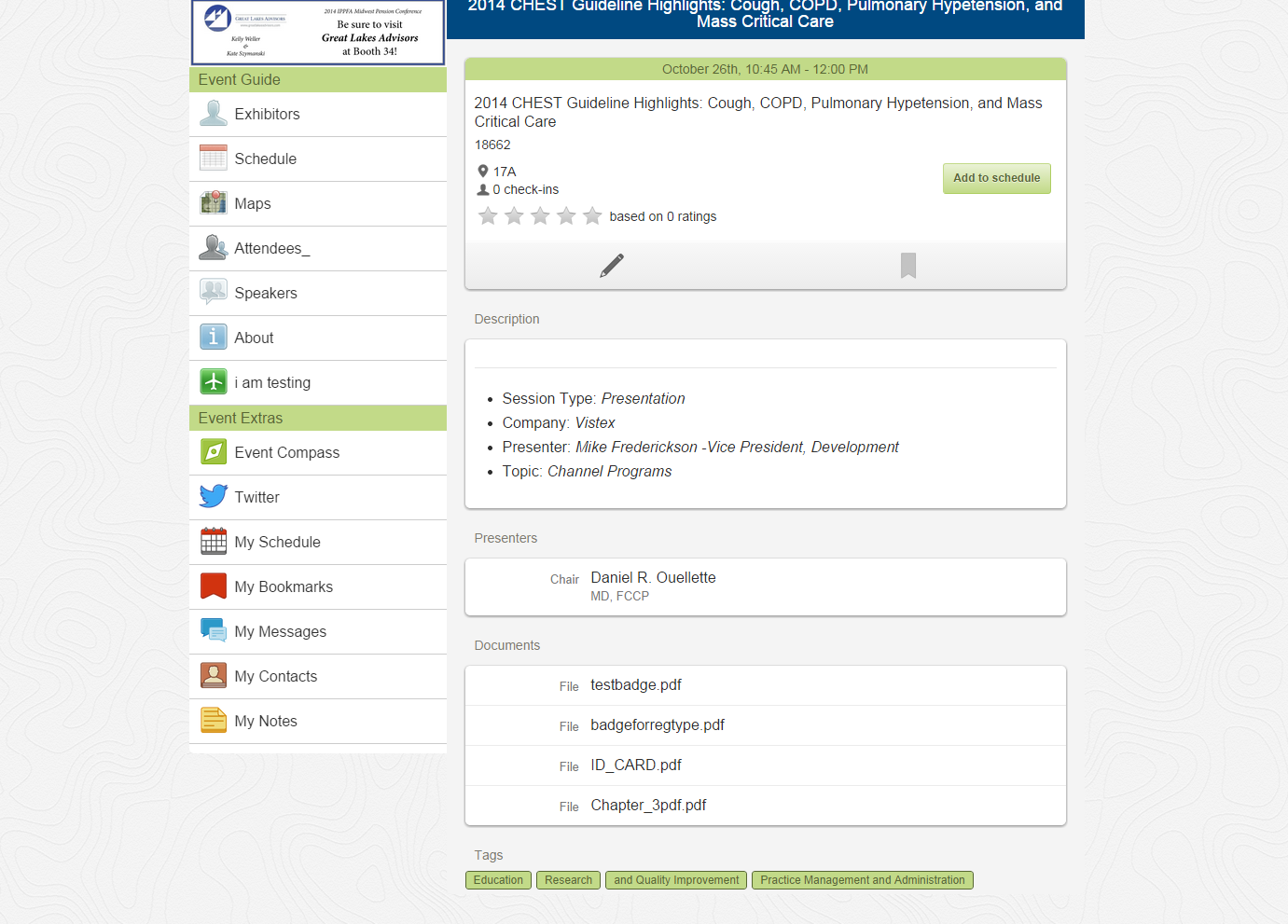View the Speakers page
The height and width of the screenshot is (924, 1288).
[x=318, y=294]
